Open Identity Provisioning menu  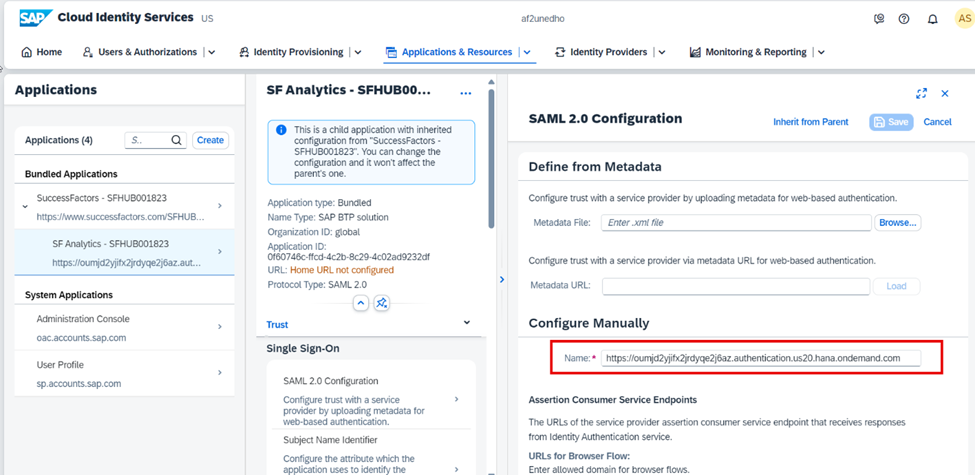[x=292, y=52]
